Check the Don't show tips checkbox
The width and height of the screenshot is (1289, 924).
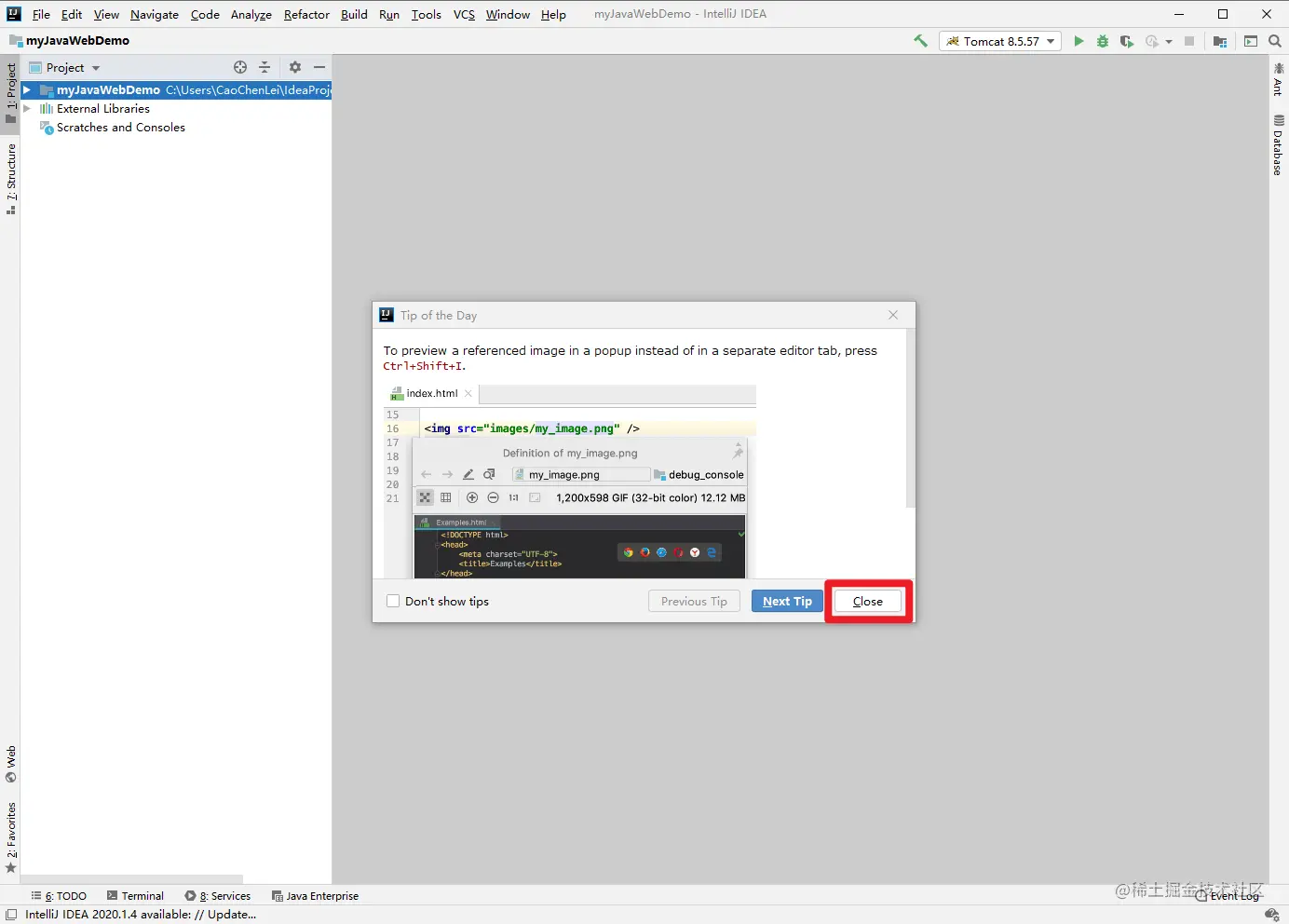tap(393, 601)
